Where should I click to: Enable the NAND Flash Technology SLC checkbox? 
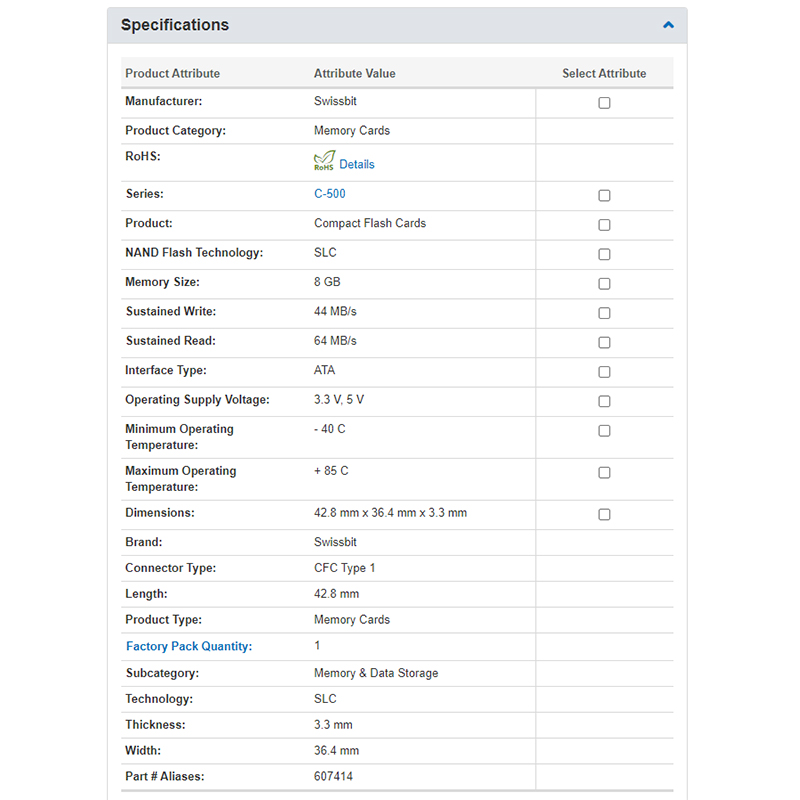[x=604, y=255]
